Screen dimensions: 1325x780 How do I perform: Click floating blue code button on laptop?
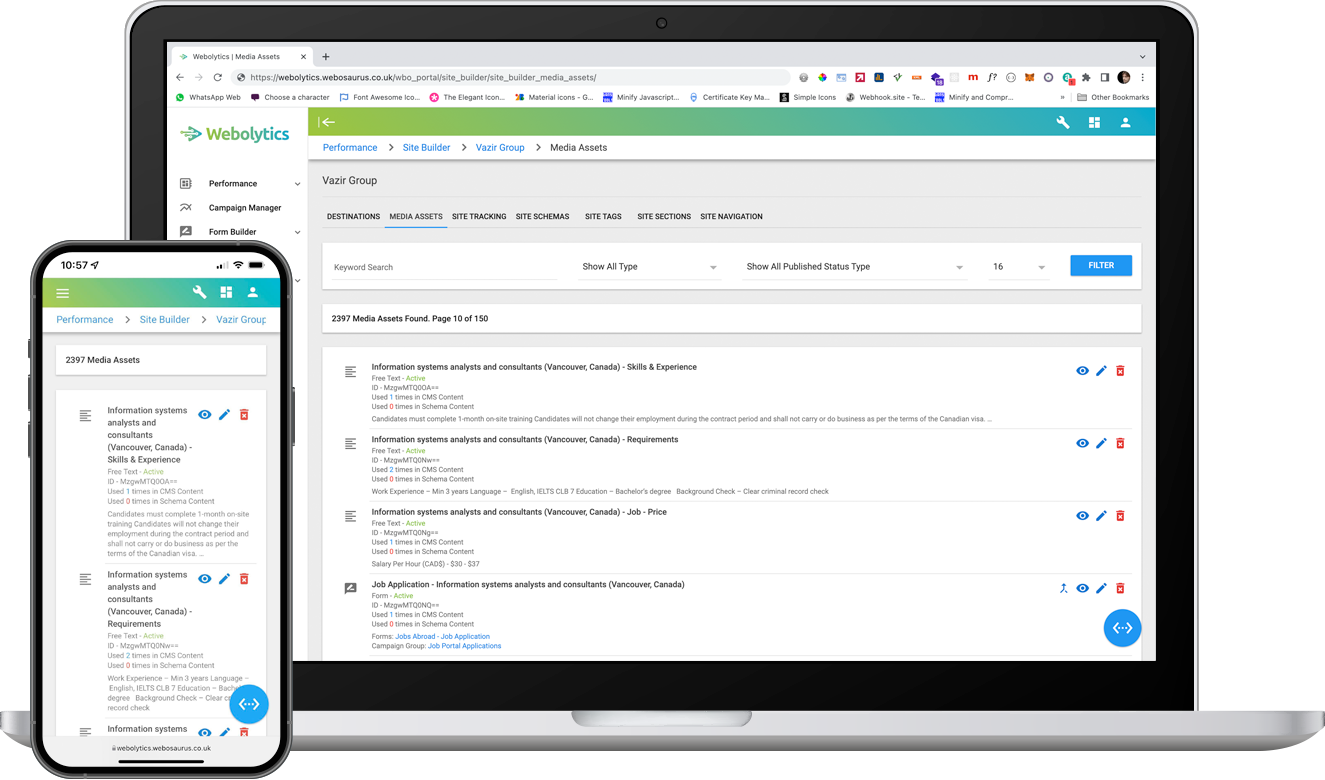(1122, 628)
